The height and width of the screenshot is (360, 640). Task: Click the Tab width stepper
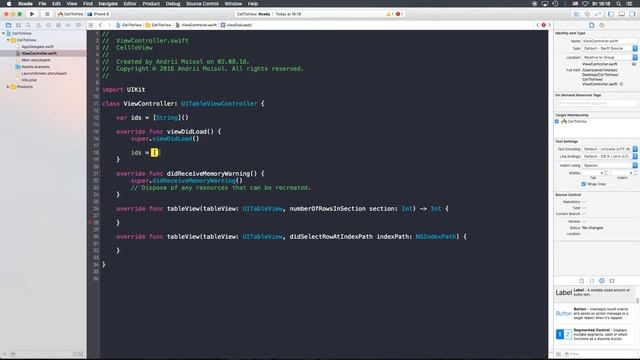(606, 173)
